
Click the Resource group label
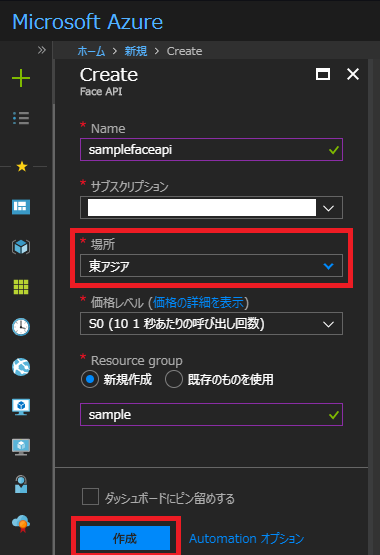click(137, 361)
